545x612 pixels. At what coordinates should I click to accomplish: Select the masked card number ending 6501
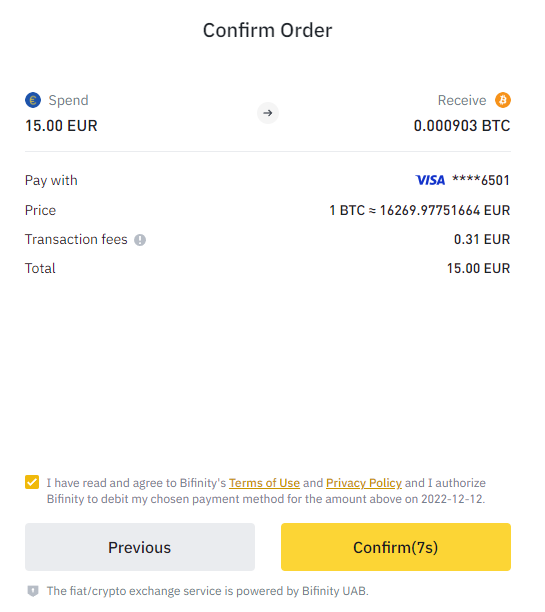(481, 180)
